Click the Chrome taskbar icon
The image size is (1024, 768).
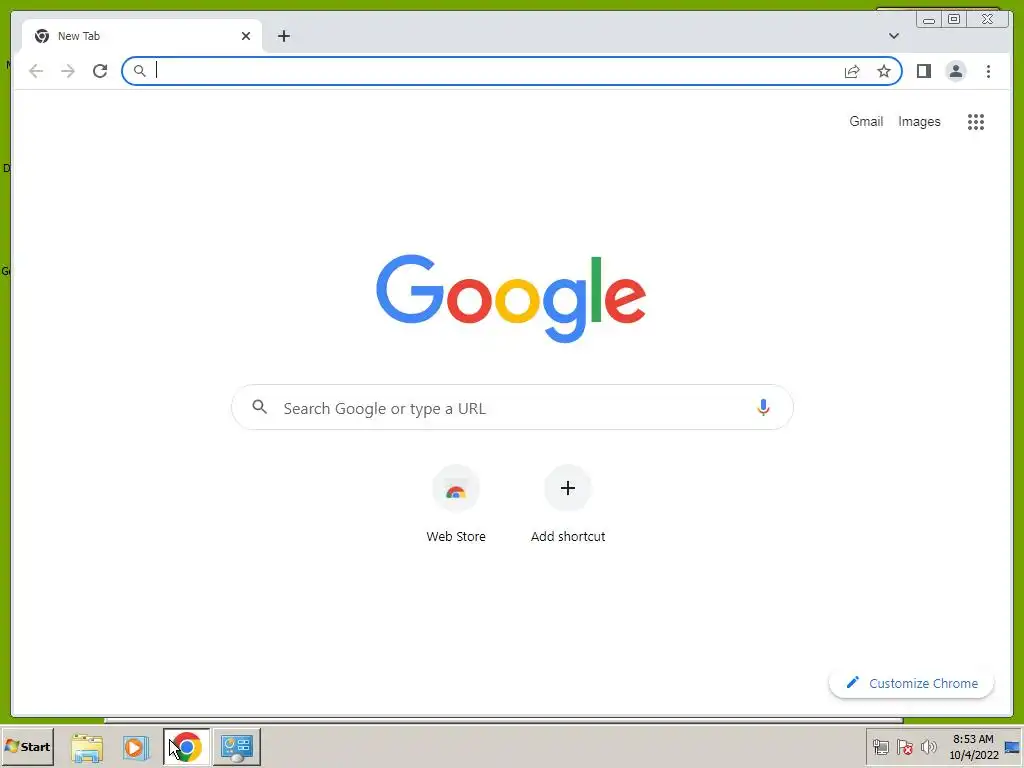[x=187, y=747]
